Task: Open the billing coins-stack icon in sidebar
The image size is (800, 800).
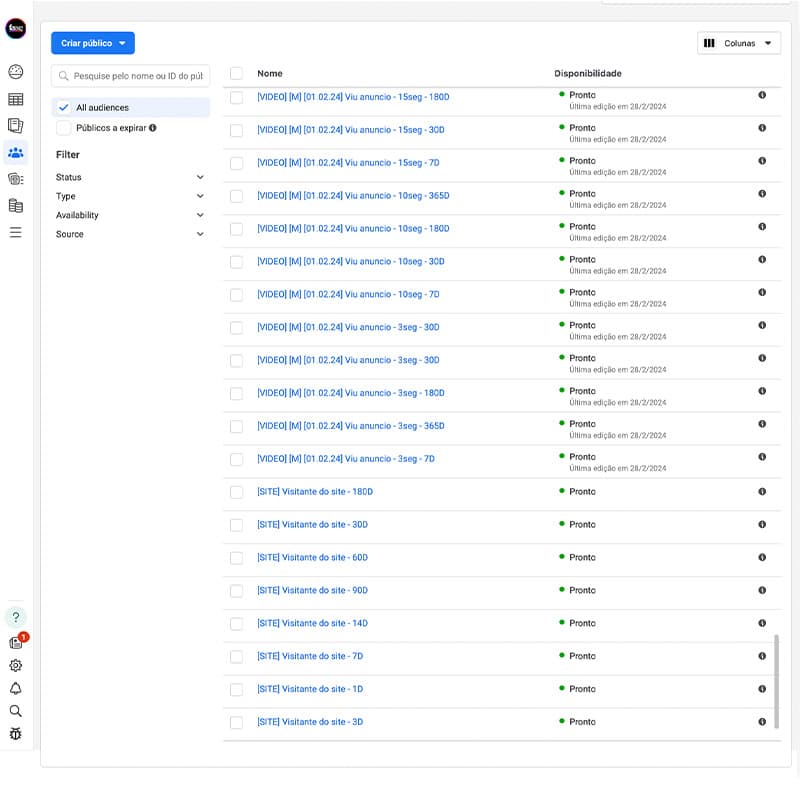Action: [x=15, y=206]
